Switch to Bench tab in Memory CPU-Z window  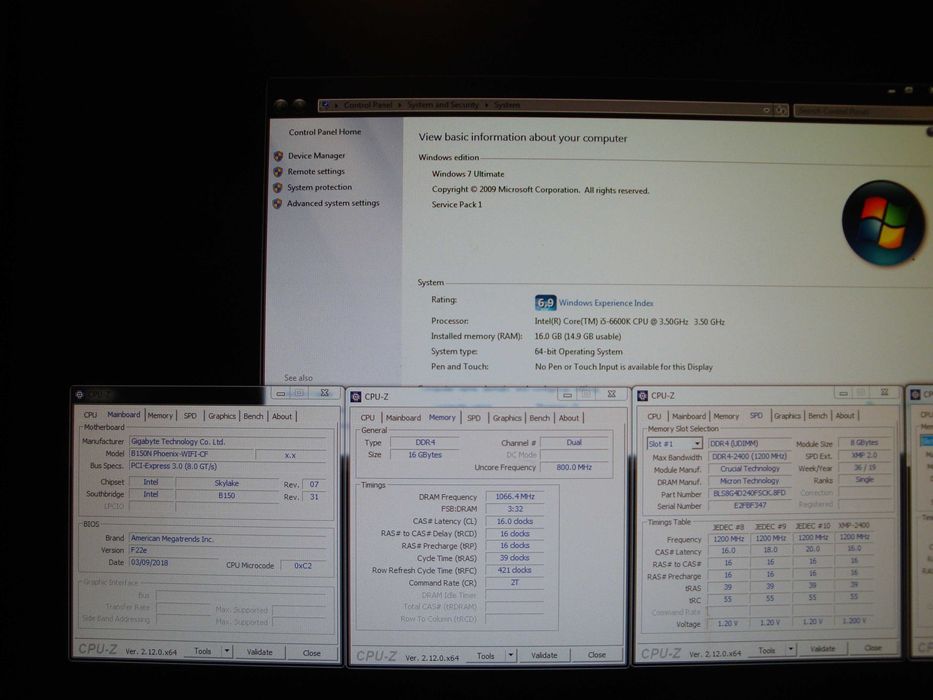click(540, 418)
